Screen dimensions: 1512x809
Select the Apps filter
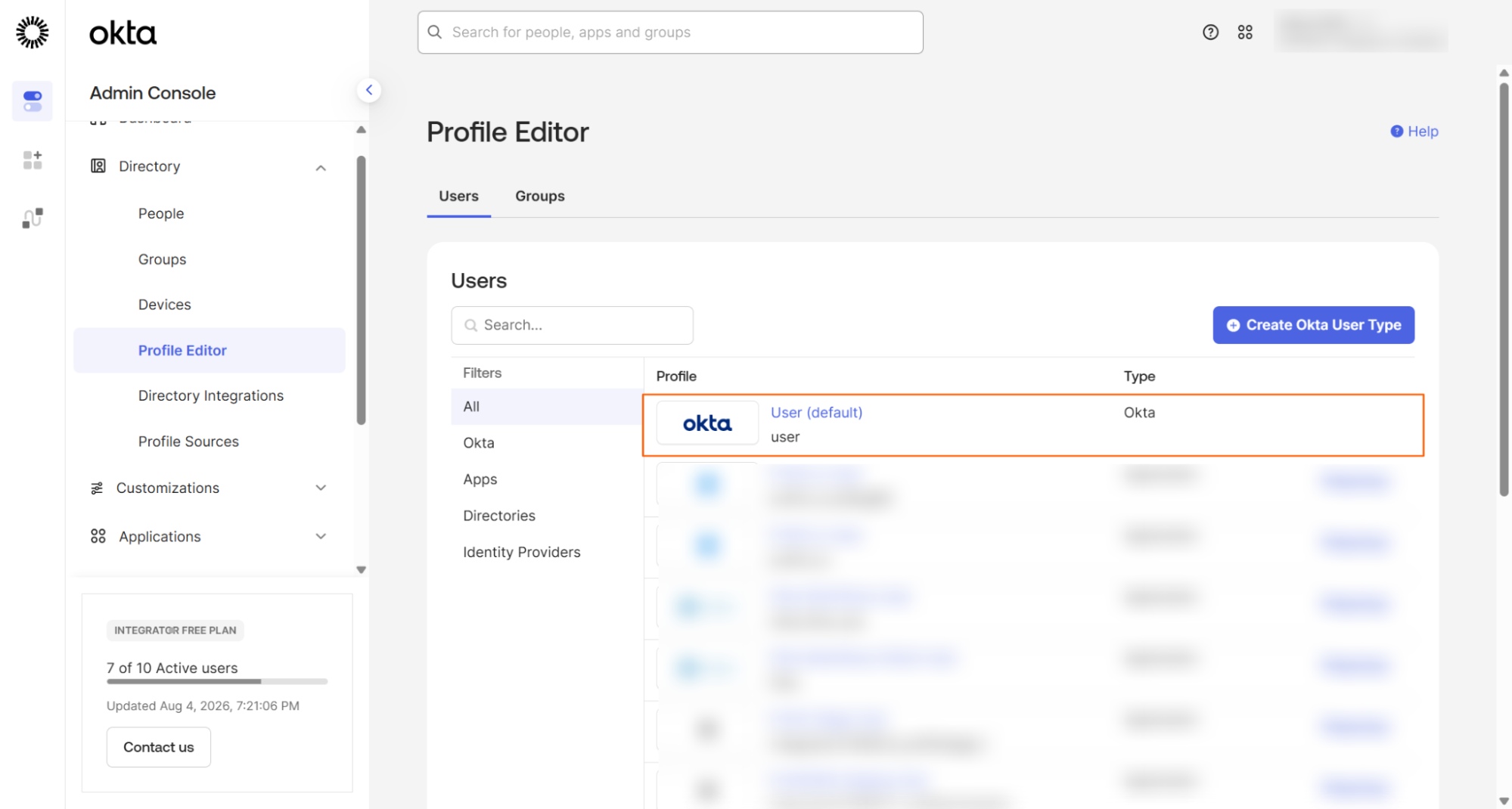tap(480, 479)
